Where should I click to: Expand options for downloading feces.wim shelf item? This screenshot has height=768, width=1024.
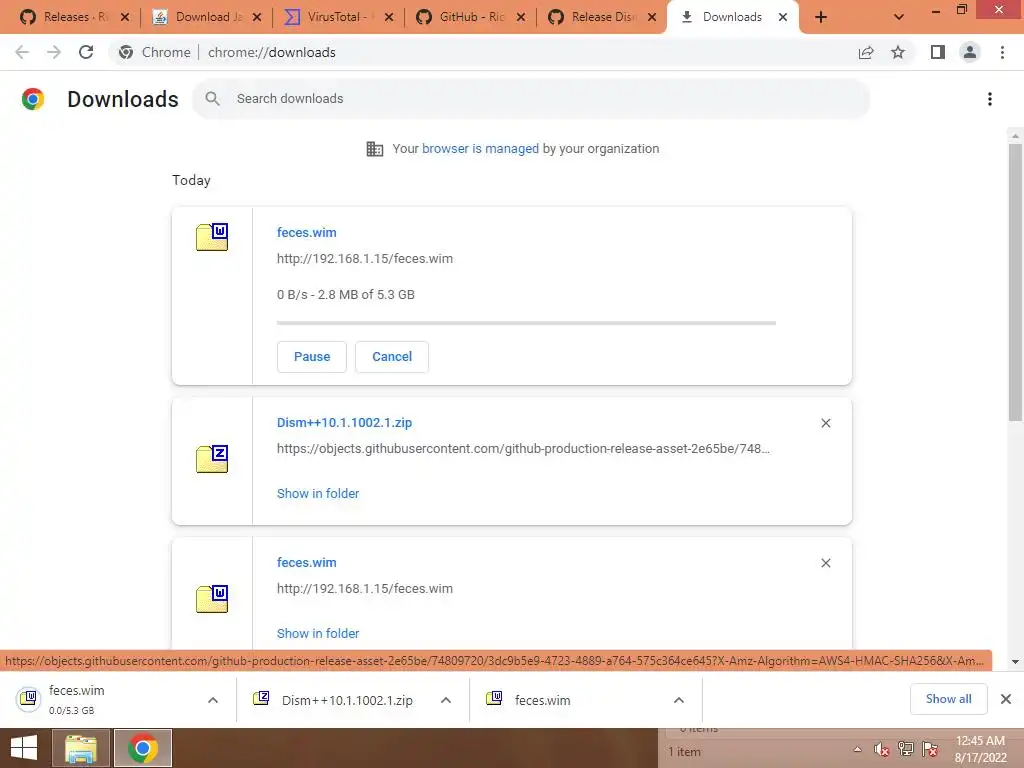point(213,700)
